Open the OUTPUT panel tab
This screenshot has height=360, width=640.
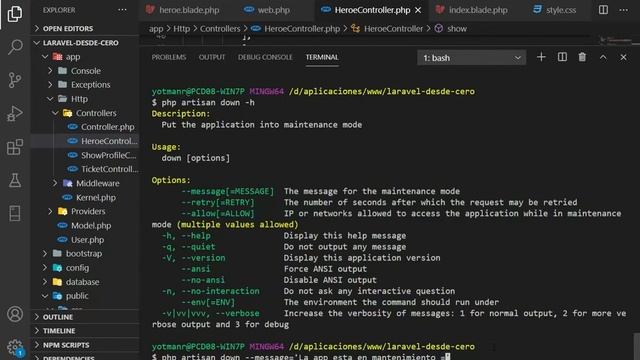pos(212,57)
